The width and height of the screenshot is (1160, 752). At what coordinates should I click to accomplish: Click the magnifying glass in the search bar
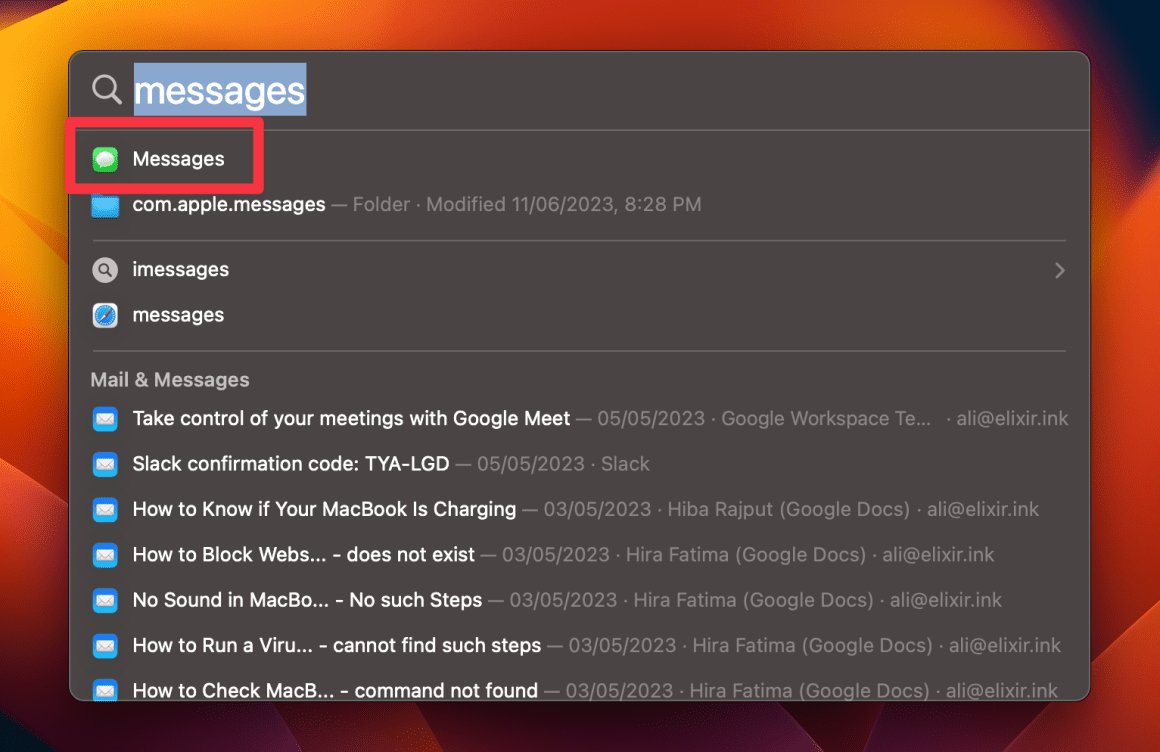point(105,90)
